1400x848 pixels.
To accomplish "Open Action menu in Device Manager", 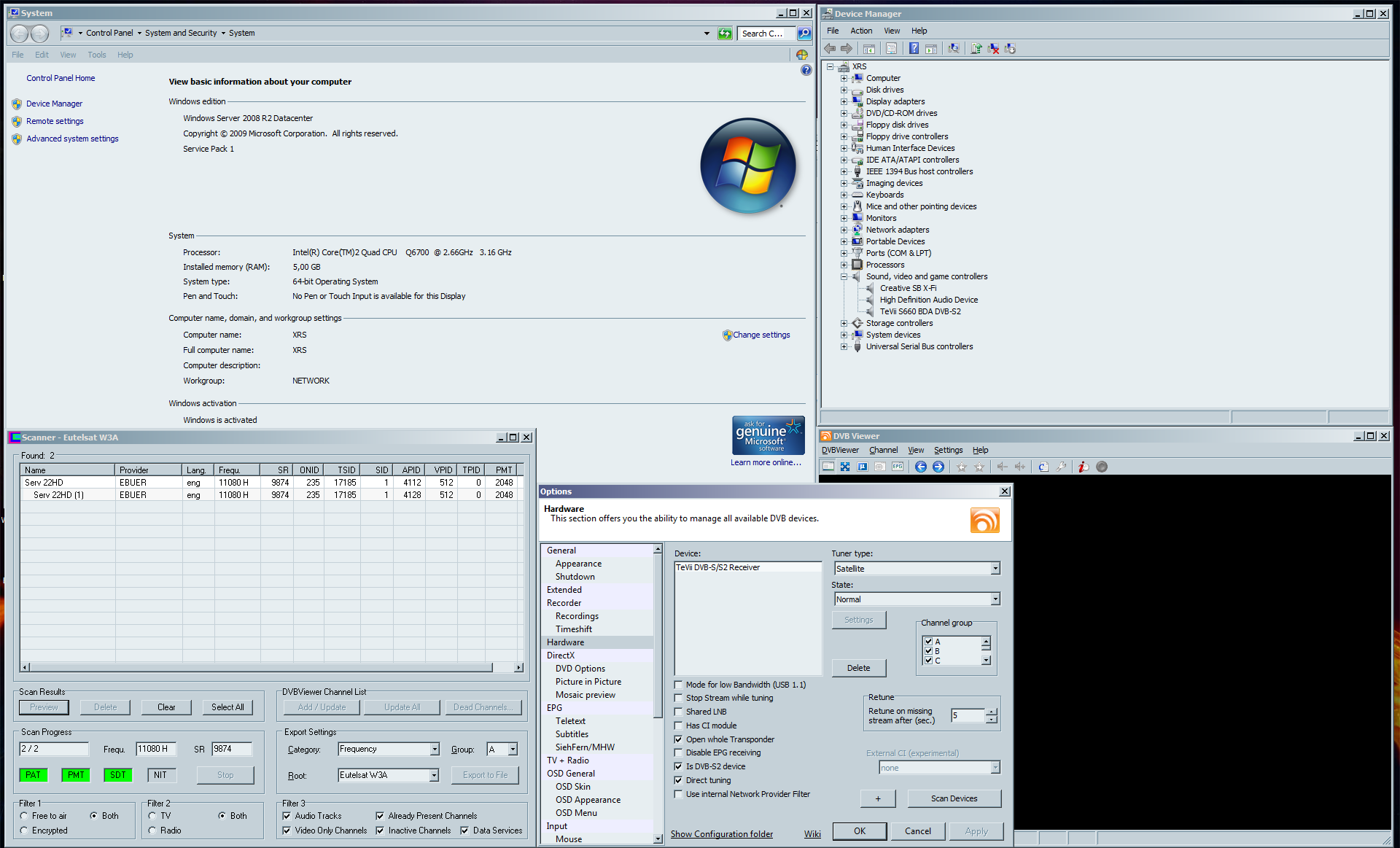I will 860,31.
